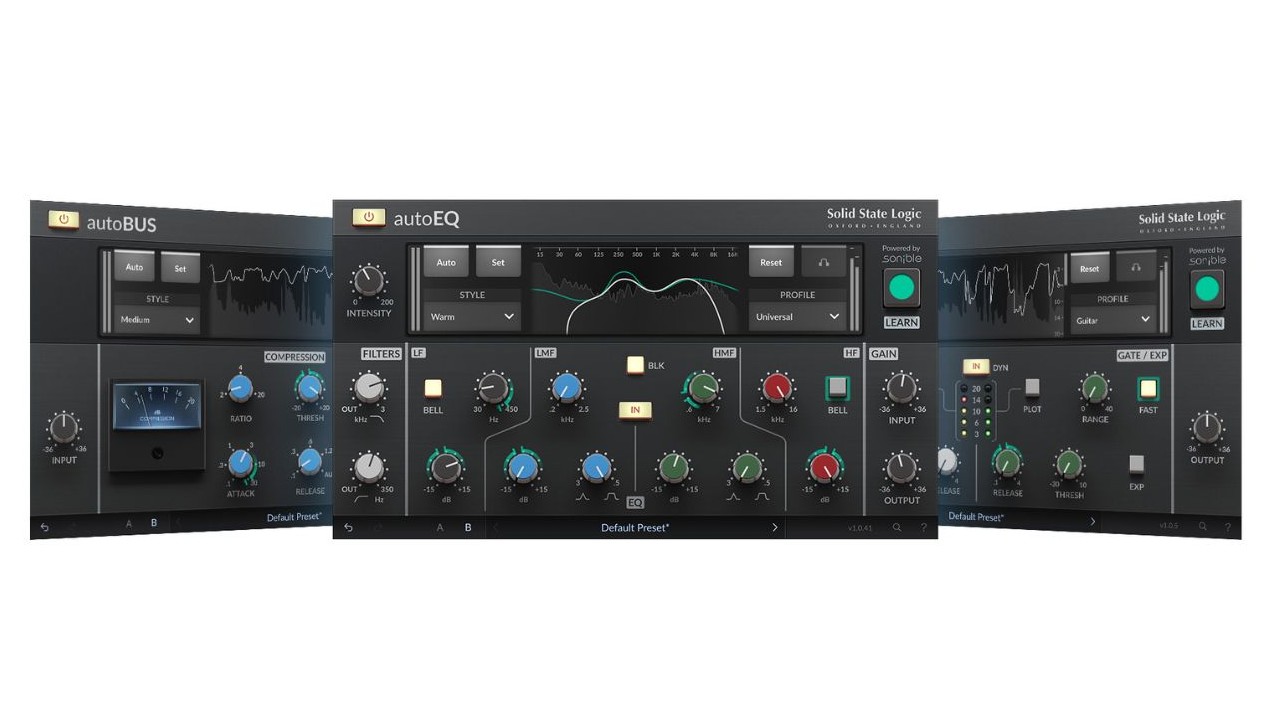Click the Reset button in autoEQ
The width and height of the screenshot is (1272, 716).
click(770, 262)
